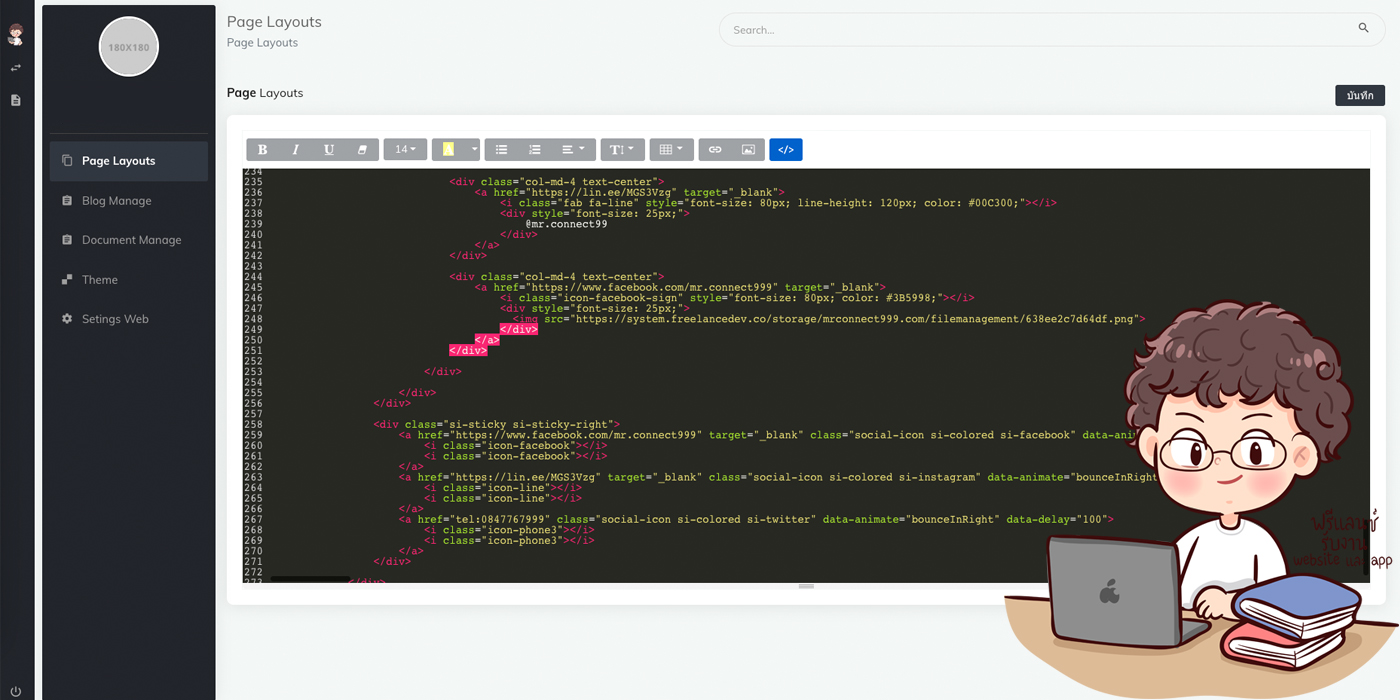
Task: Toggle code view button
Action: [786, 150]
